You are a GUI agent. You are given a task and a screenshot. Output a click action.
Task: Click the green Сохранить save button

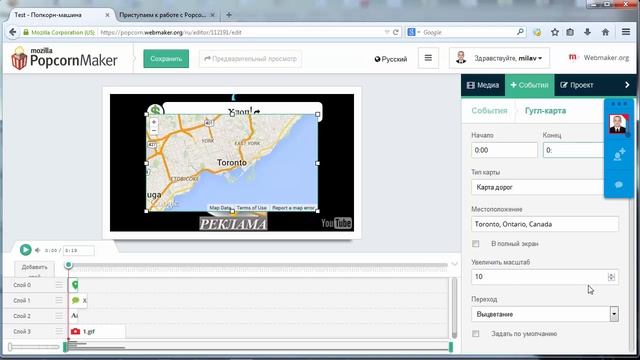(x=166, y=59)
